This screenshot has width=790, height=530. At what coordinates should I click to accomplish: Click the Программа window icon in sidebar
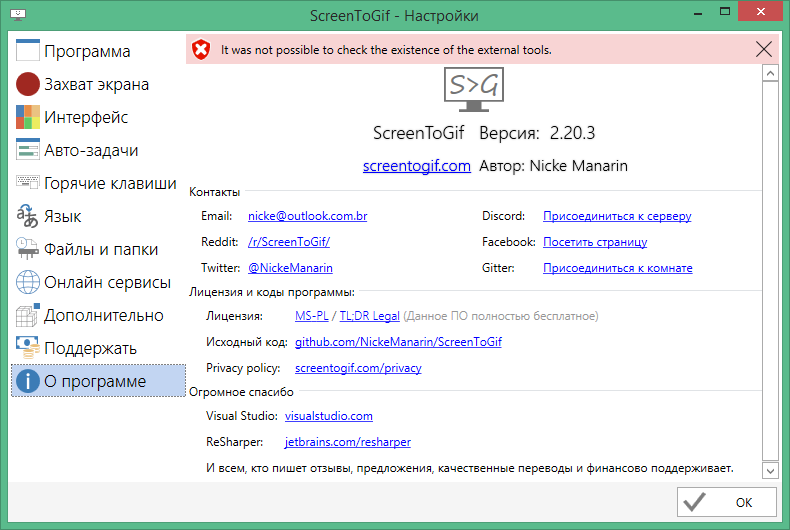pos(28,51)
